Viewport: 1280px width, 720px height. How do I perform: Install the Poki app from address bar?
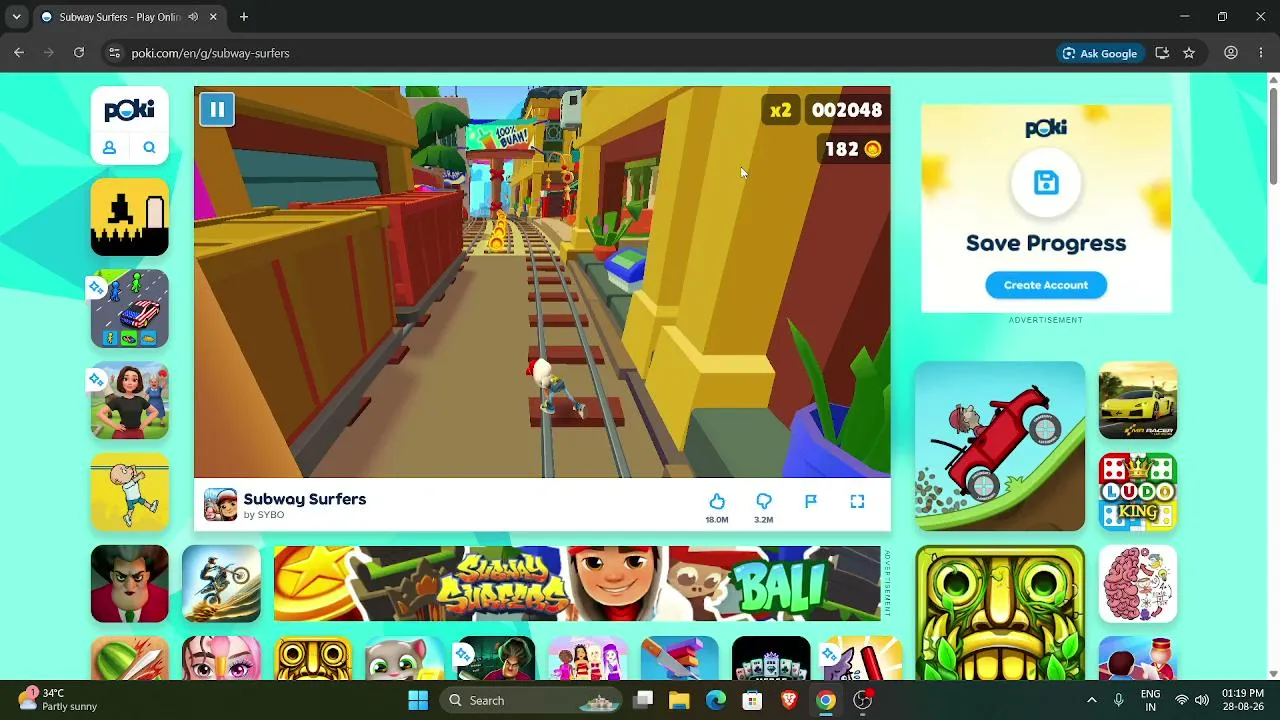1162,53
